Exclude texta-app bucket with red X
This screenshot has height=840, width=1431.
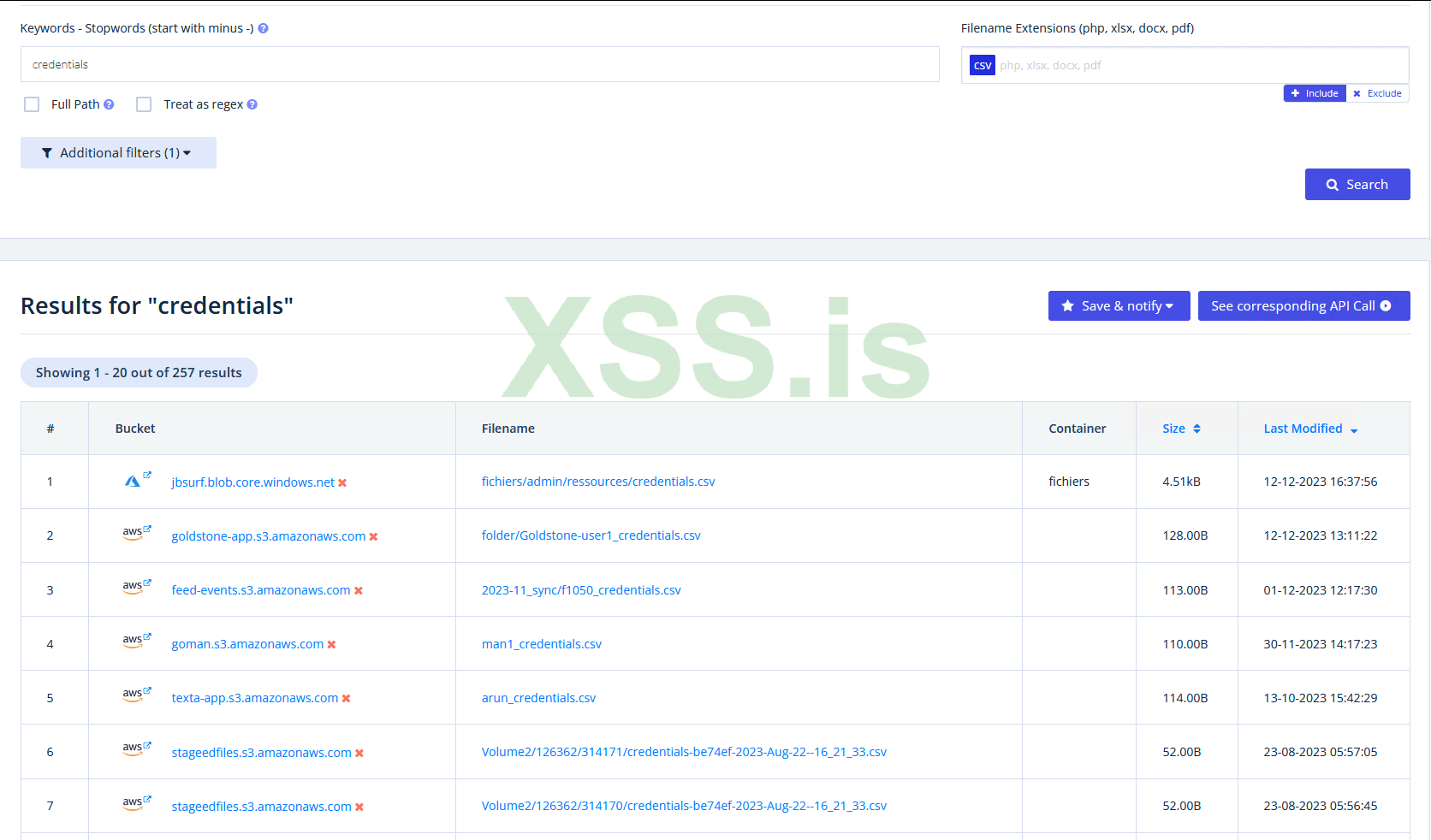click(347, 699)
